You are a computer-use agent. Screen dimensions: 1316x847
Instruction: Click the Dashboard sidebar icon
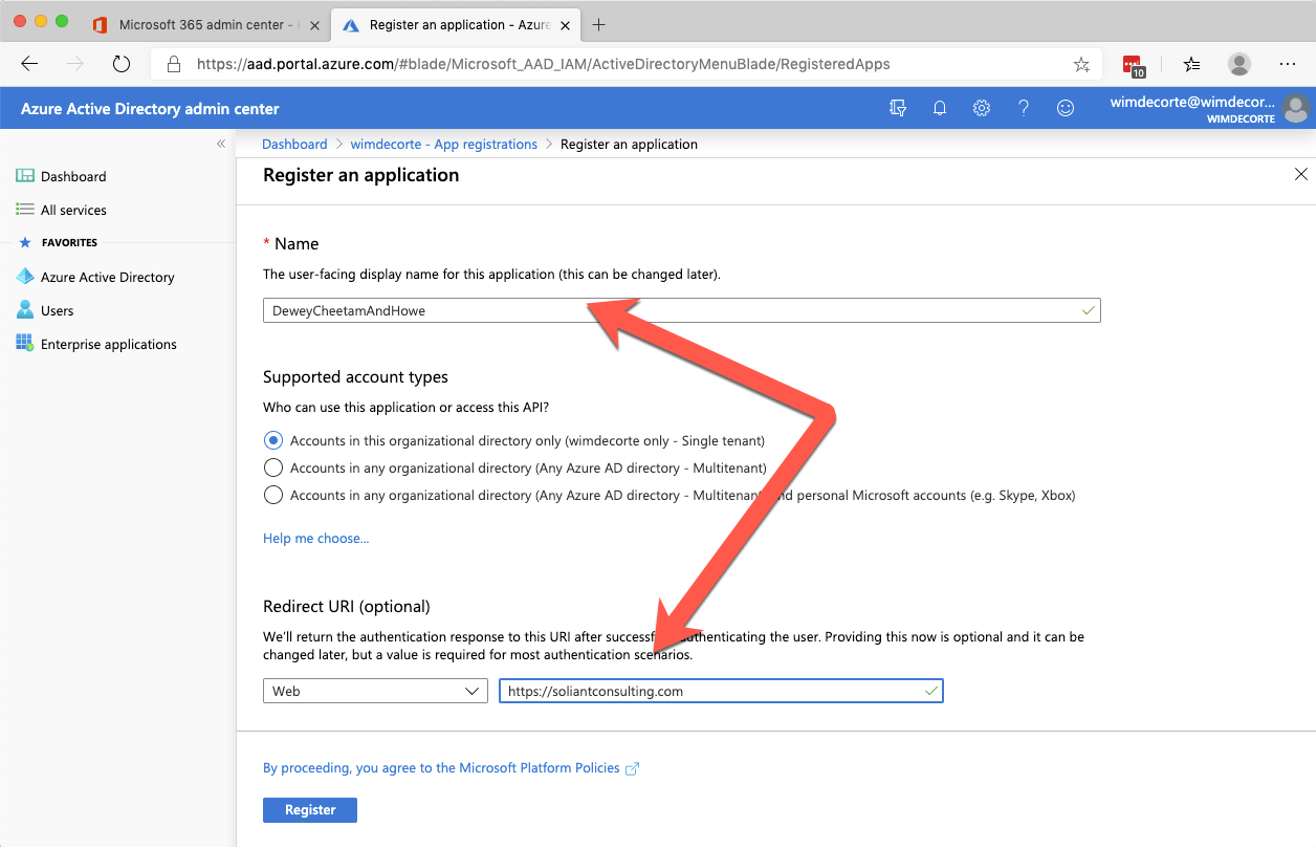[25, 176]
